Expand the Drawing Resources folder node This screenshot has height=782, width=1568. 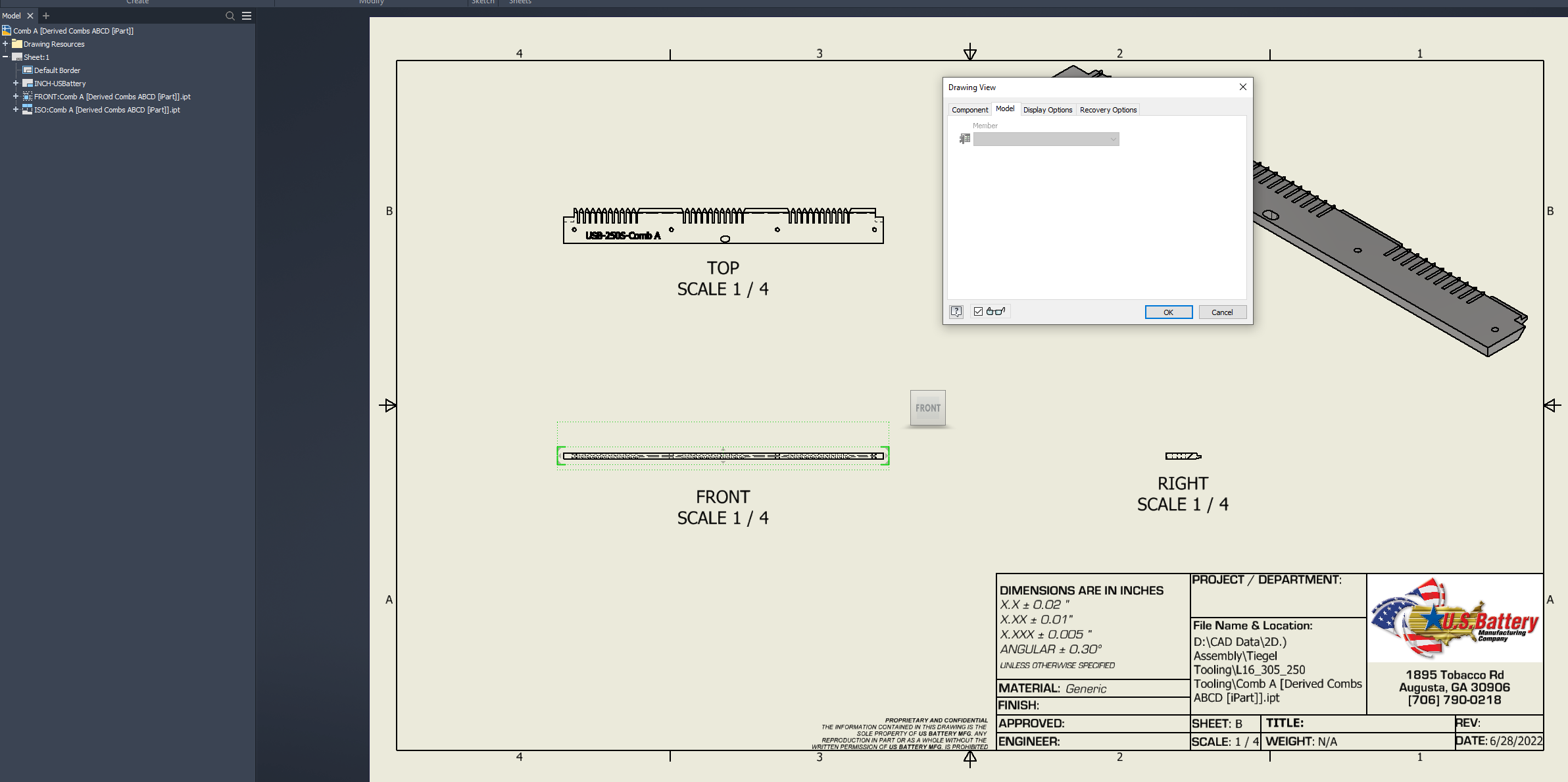click(x=7, y=44)
